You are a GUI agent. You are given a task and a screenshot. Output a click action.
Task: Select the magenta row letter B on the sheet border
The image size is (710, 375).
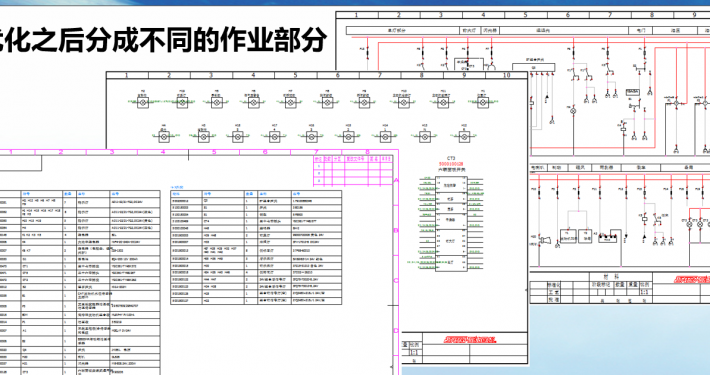pos(396,231)
